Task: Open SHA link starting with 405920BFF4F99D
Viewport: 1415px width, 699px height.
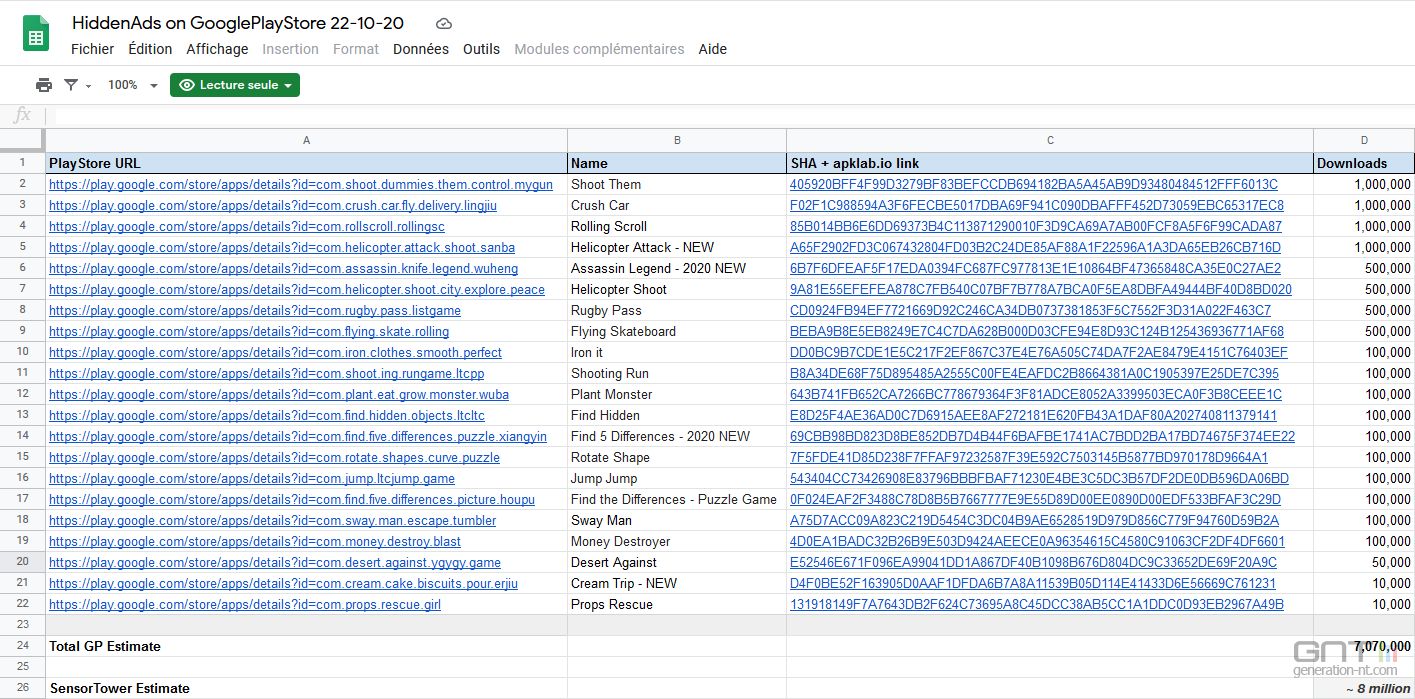Action: pos(1034,184)
